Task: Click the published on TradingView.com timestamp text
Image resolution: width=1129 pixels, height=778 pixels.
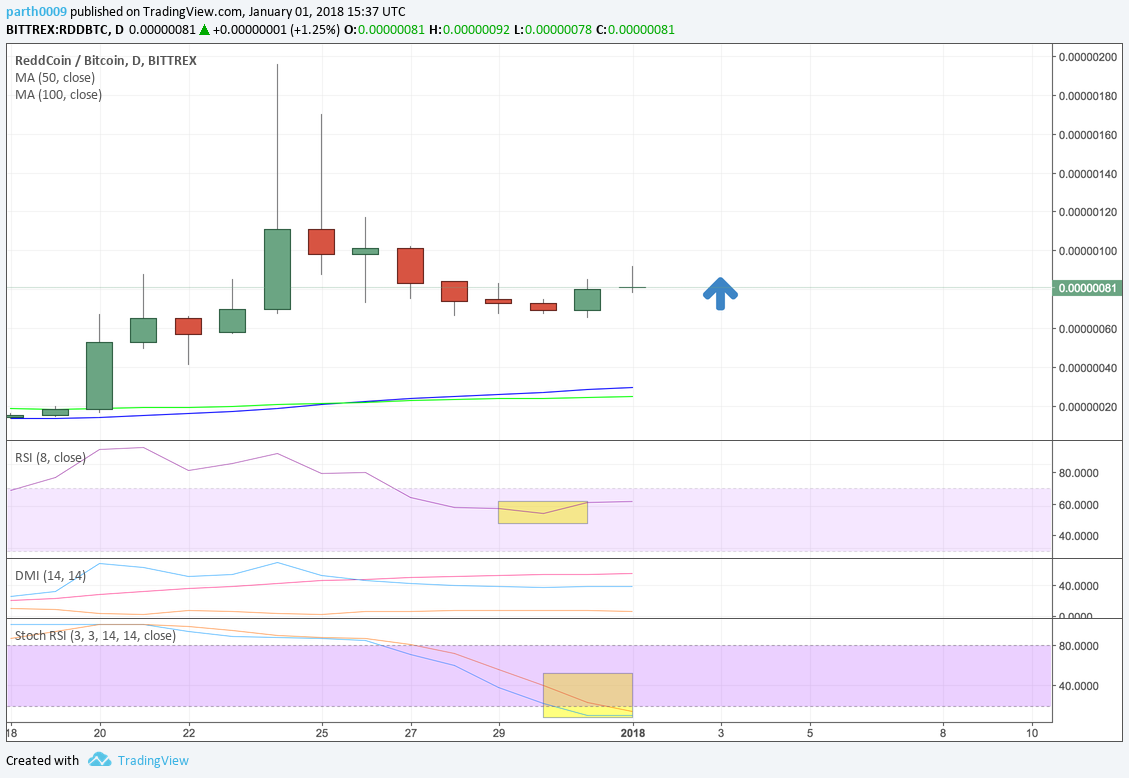Action: tap(238, 12)
